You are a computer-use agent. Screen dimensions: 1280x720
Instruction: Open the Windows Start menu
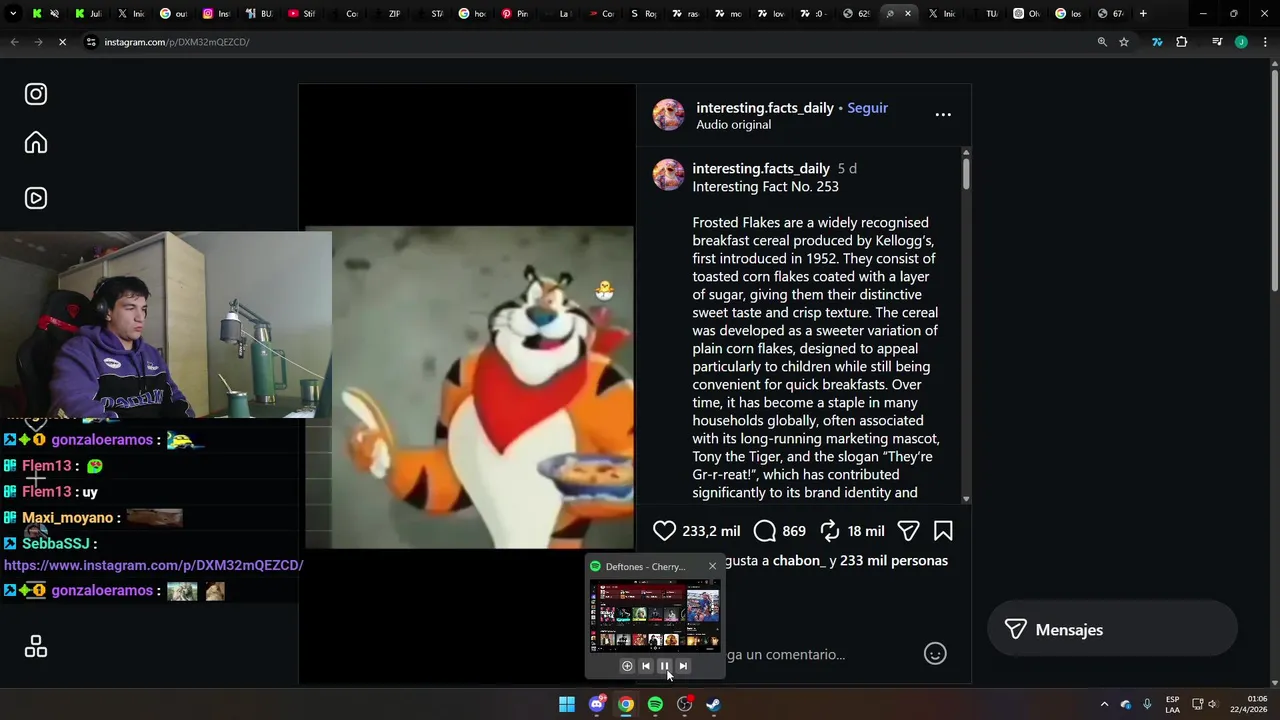pyautogui.click(x=567, y=704)
